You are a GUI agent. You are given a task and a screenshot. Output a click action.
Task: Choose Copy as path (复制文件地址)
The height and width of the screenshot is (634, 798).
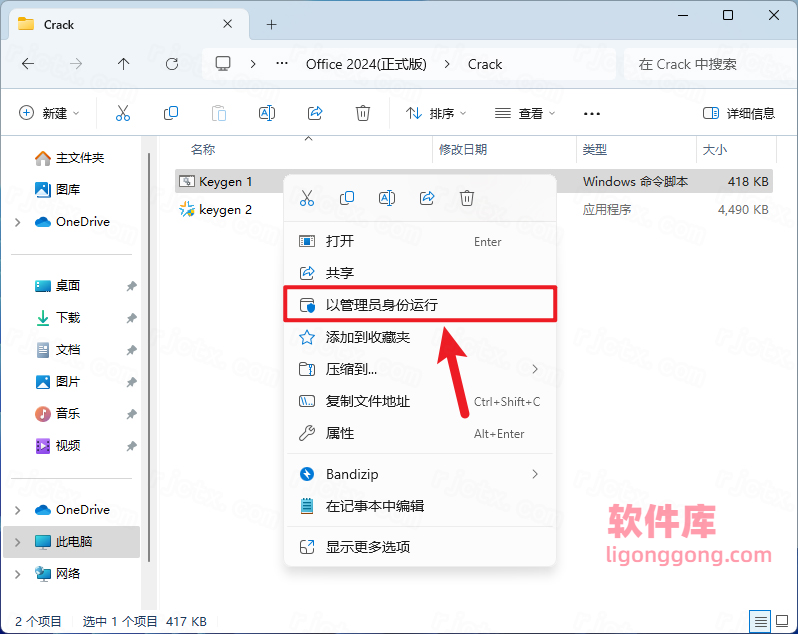pyautogui.click(x=420, y=401)
